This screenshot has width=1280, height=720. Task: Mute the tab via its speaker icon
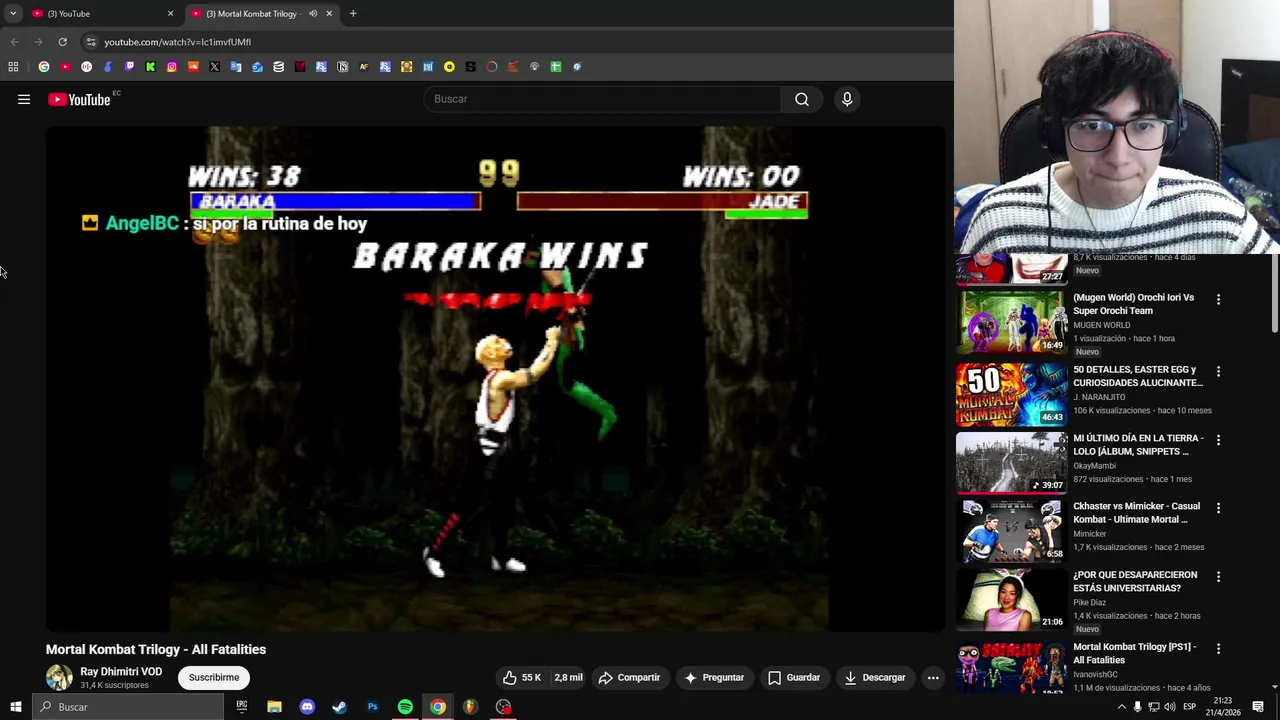coord(313,13)
